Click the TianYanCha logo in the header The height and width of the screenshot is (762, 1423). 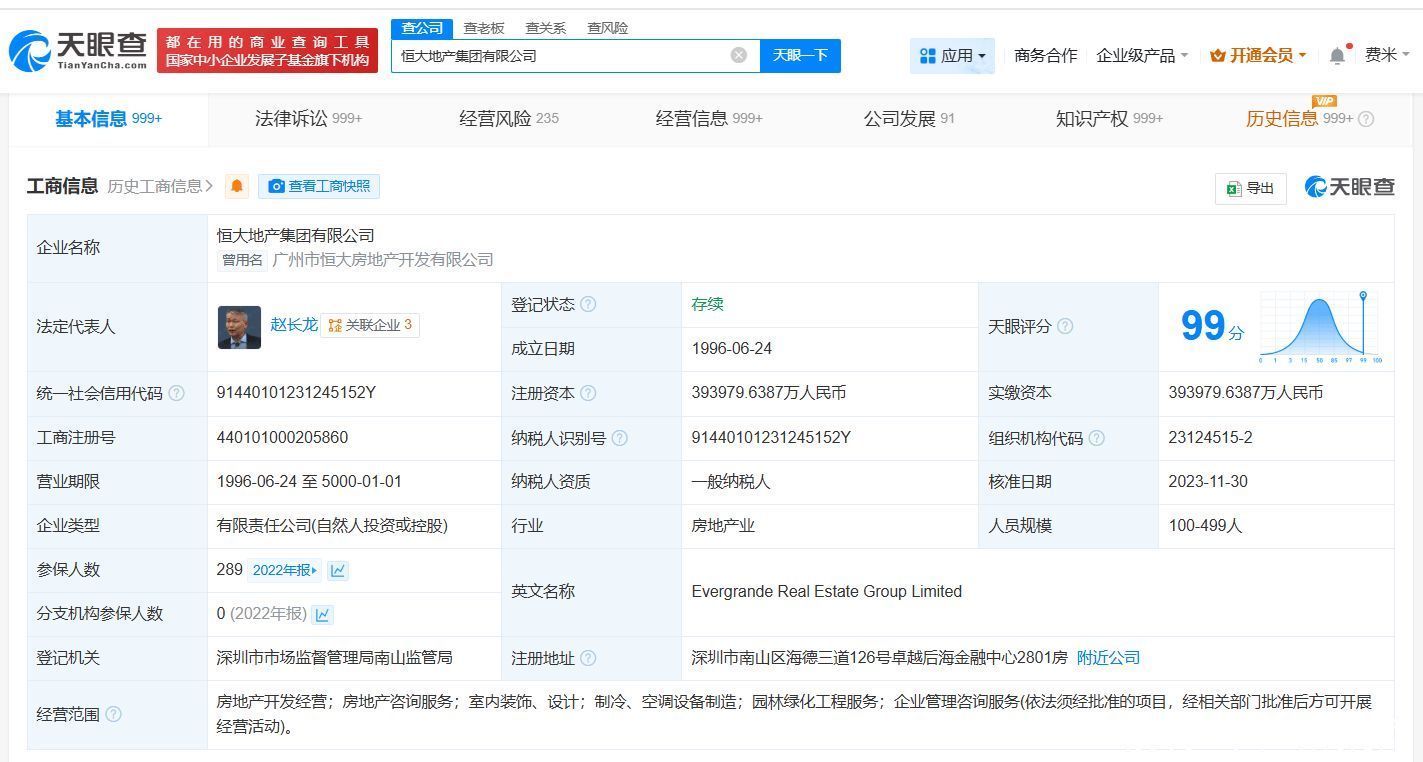click(x=78, y=50)
